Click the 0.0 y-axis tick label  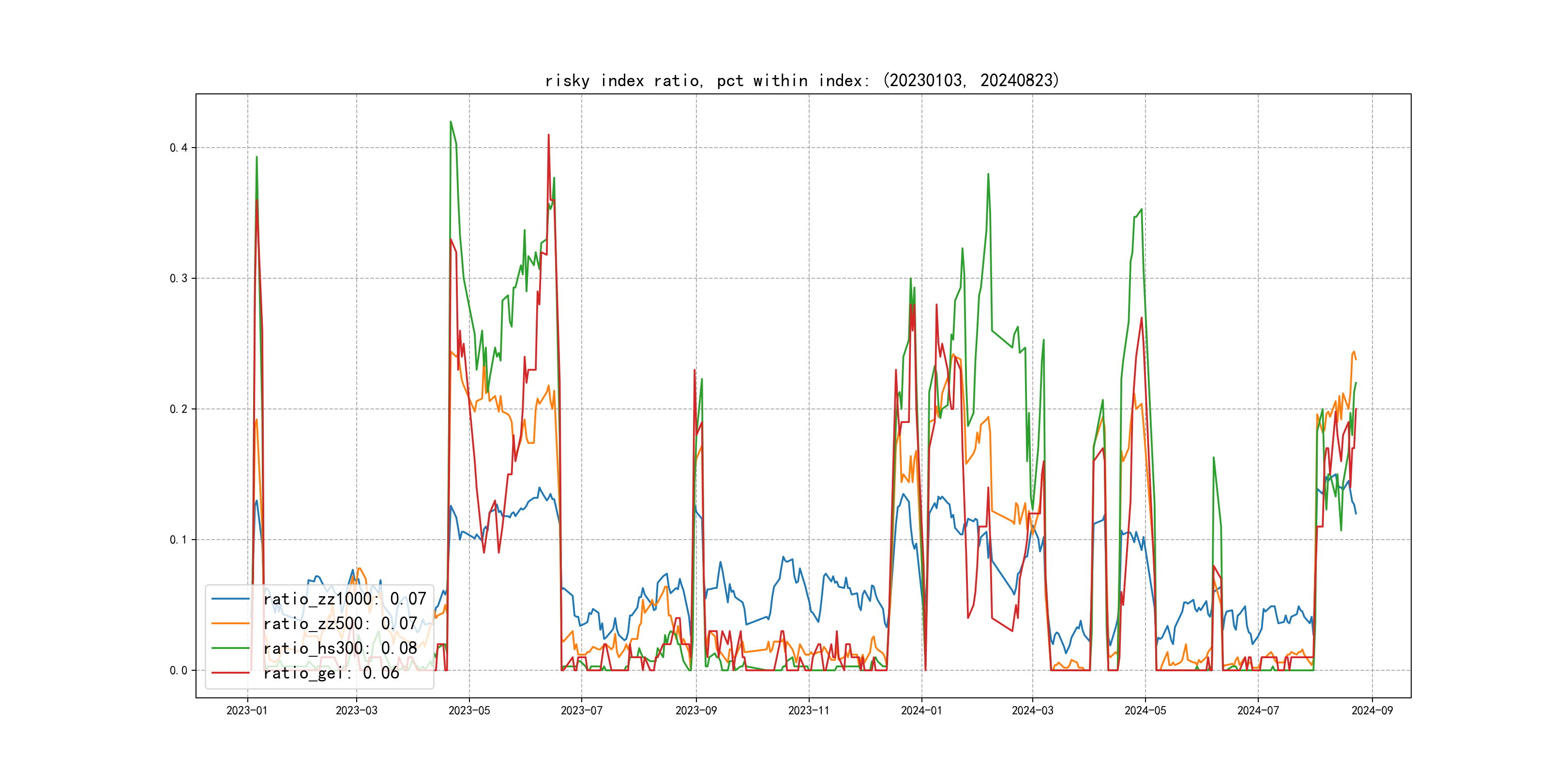[x=179, y=671]
